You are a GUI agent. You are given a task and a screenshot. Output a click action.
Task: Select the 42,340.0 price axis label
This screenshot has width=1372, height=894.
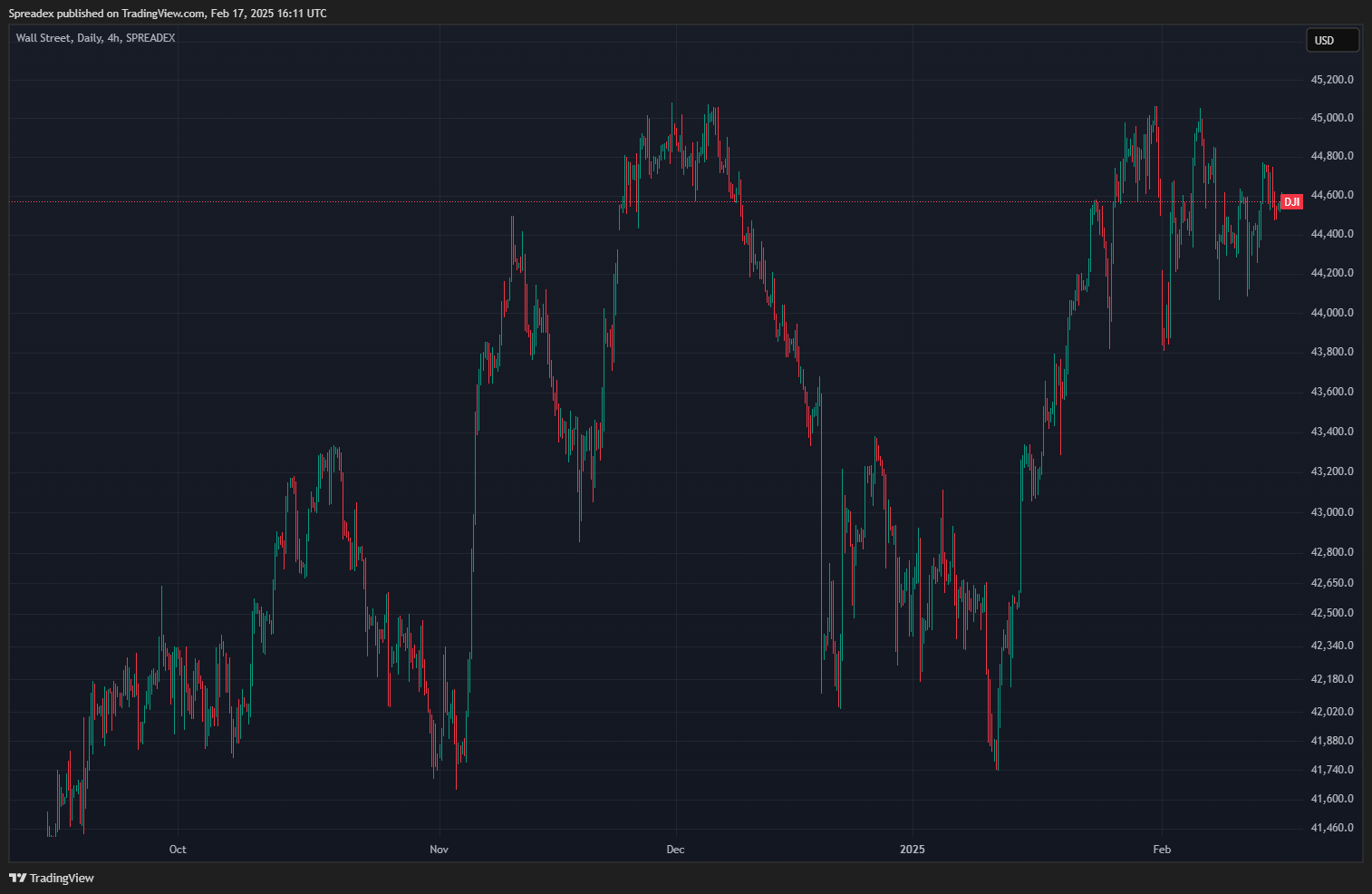(1332, 646)
